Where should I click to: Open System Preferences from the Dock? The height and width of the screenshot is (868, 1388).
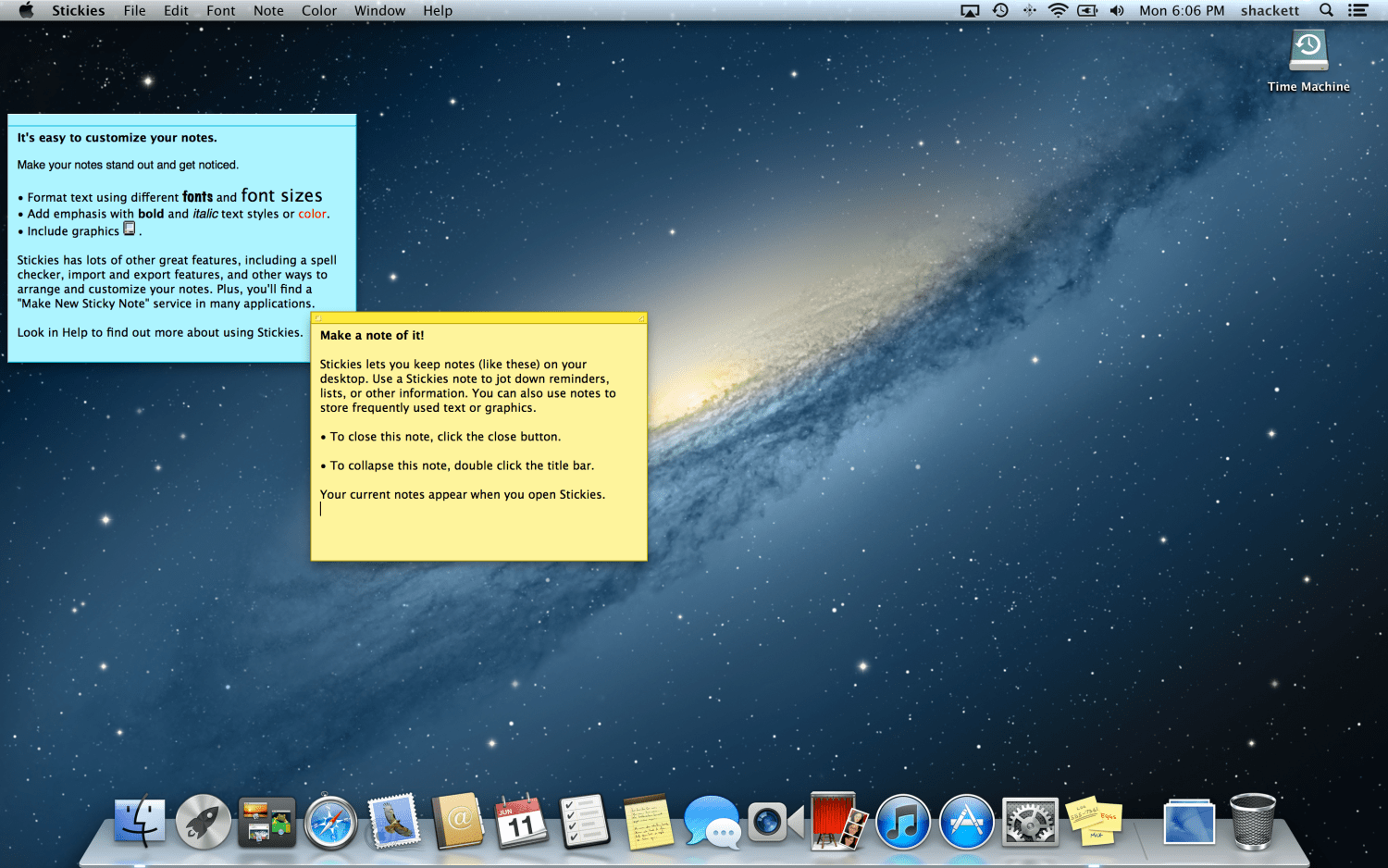point(1030,822)
